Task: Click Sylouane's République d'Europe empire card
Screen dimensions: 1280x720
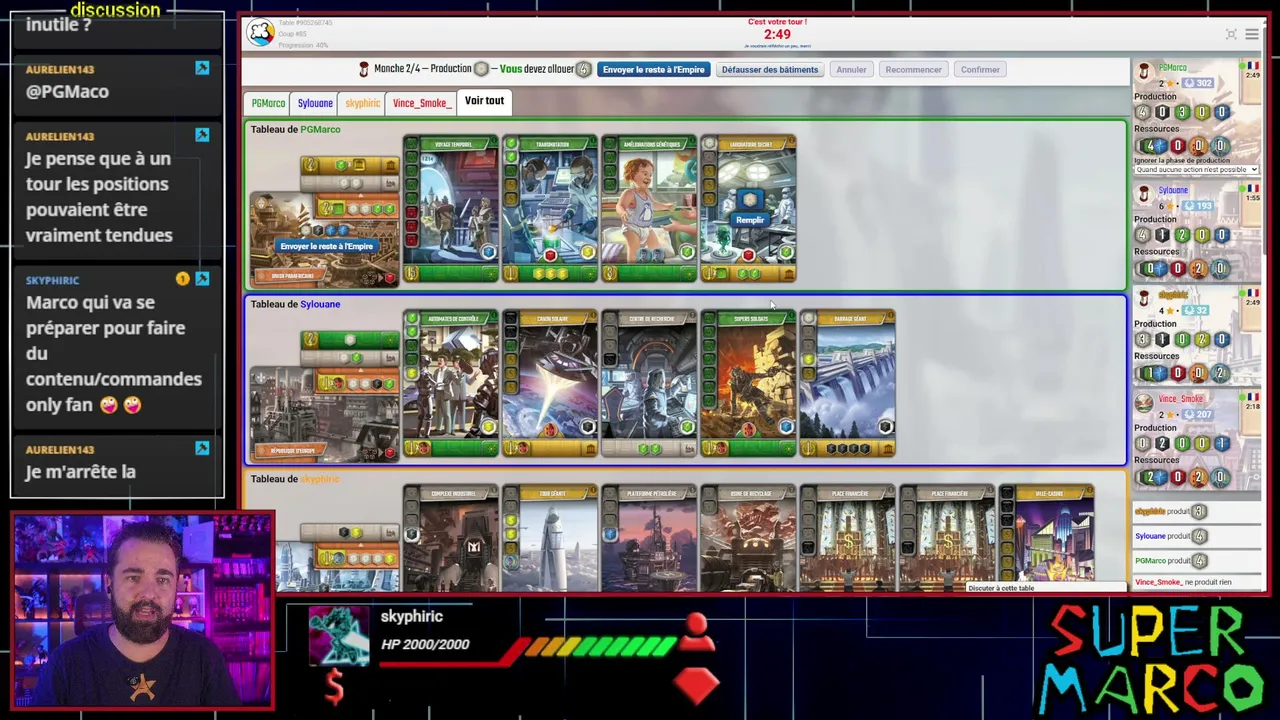Action: point(325,413)
